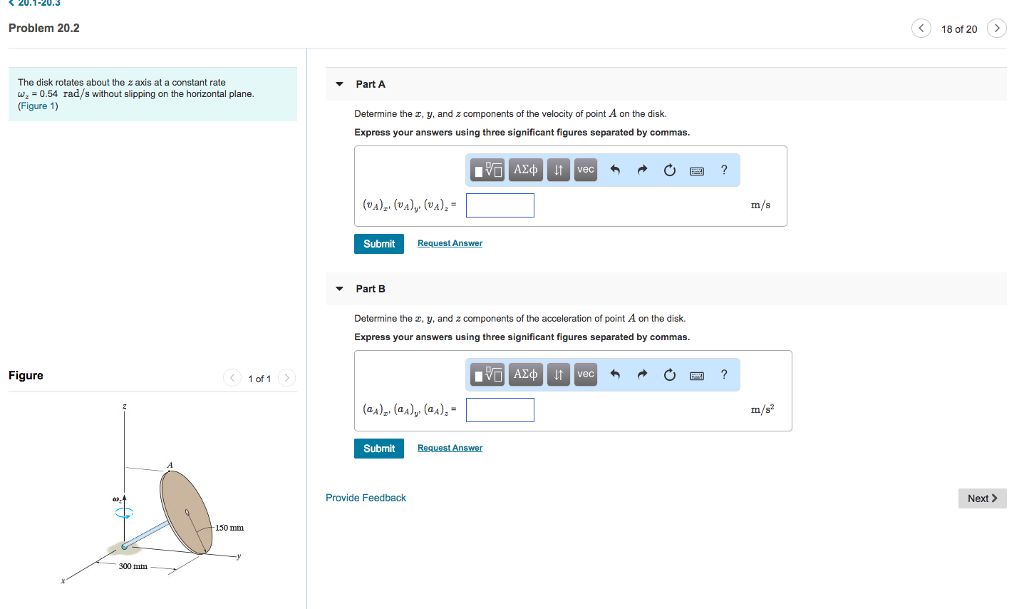This screenshot has width=1024, height=609.
Task: Click the Problem 20.2 heading
Action: [x=44, y=28]
